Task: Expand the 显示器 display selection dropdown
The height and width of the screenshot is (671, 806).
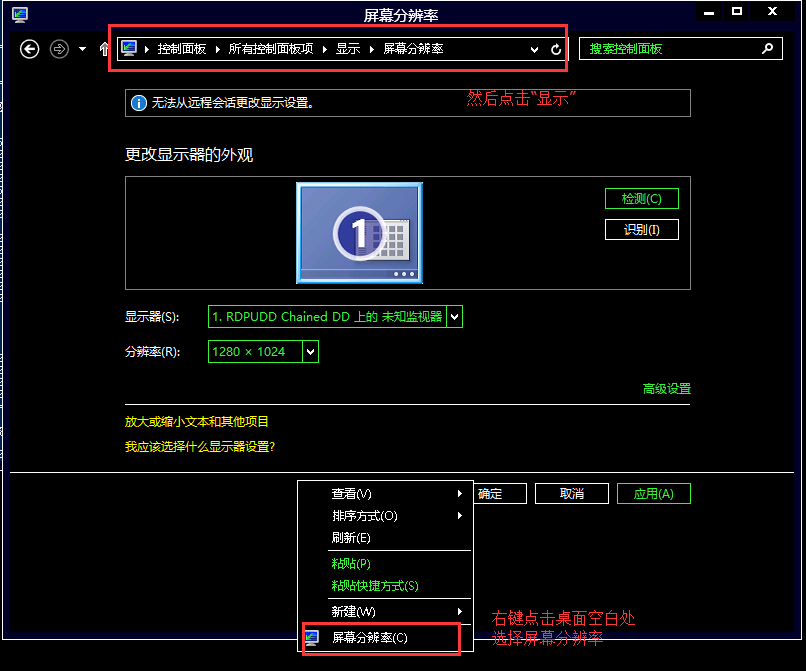Action: coord(455,317)
